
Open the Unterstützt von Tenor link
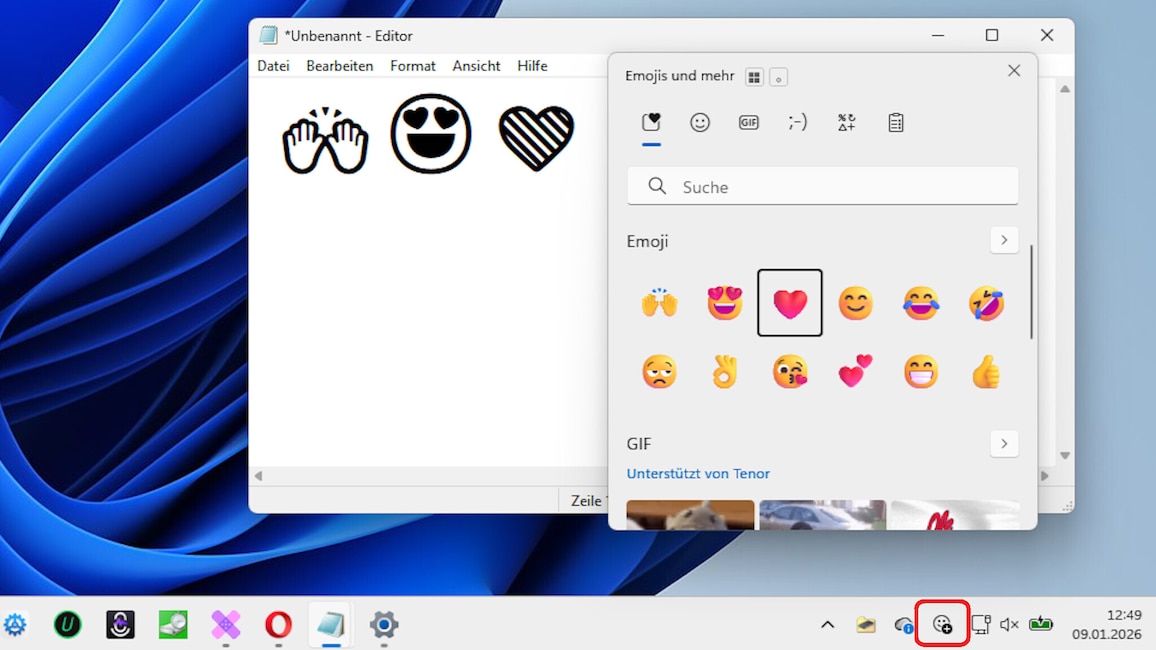pos(698,473)
